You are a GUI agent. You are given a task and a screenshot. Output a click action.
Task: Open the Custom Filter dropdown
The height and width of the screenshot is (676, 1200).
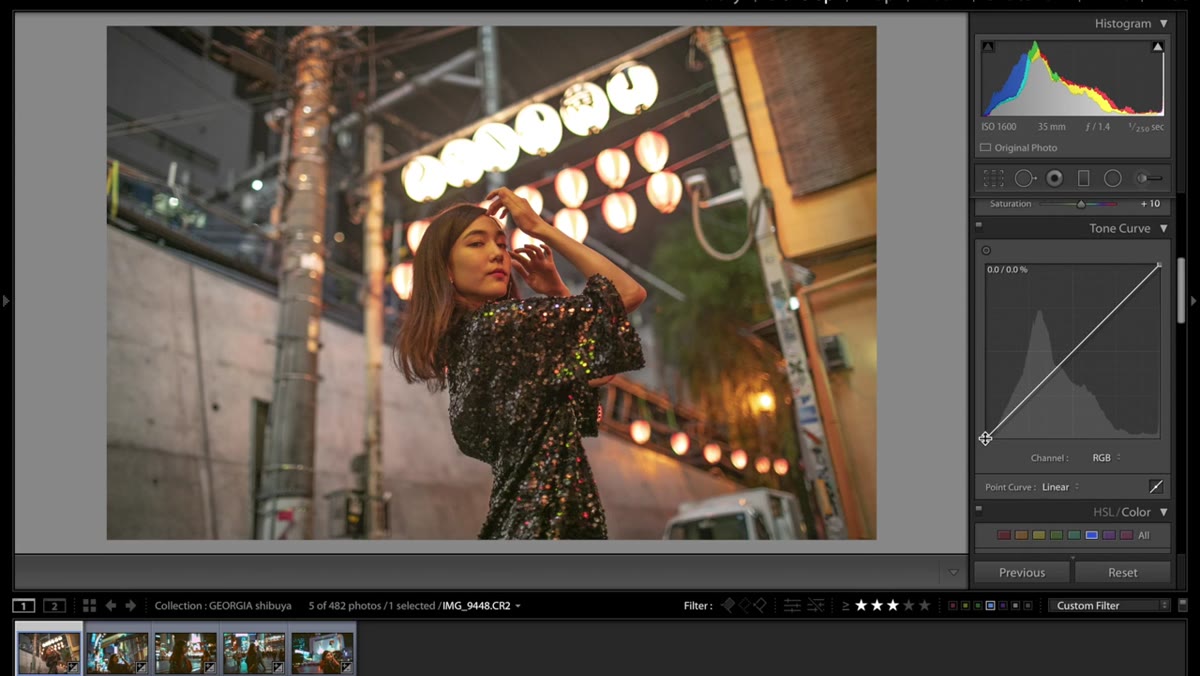[1108, 605]
